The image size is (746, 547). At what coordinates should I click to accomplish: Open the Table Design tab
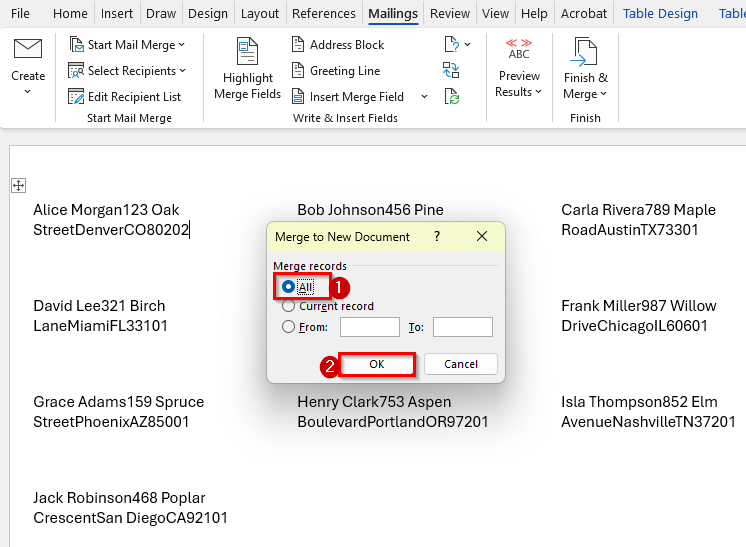[x=660, y=14]
